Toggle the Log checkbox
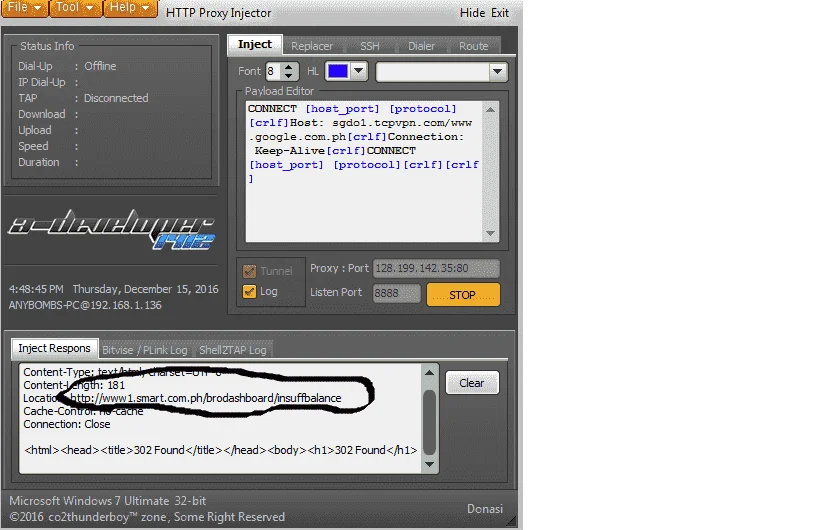This screenshot has height=530, width=816. pyautogui.click(x=249, y=292)
